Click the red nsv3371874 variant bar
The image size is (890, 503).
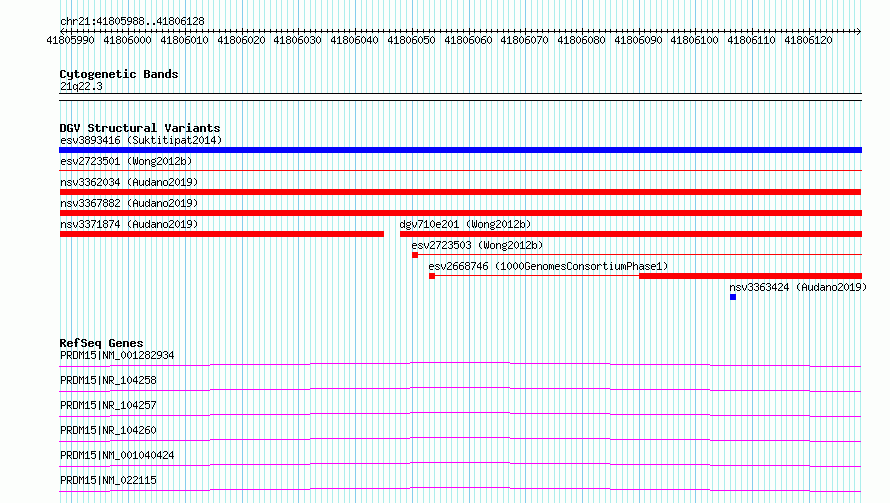coord(221,234)
